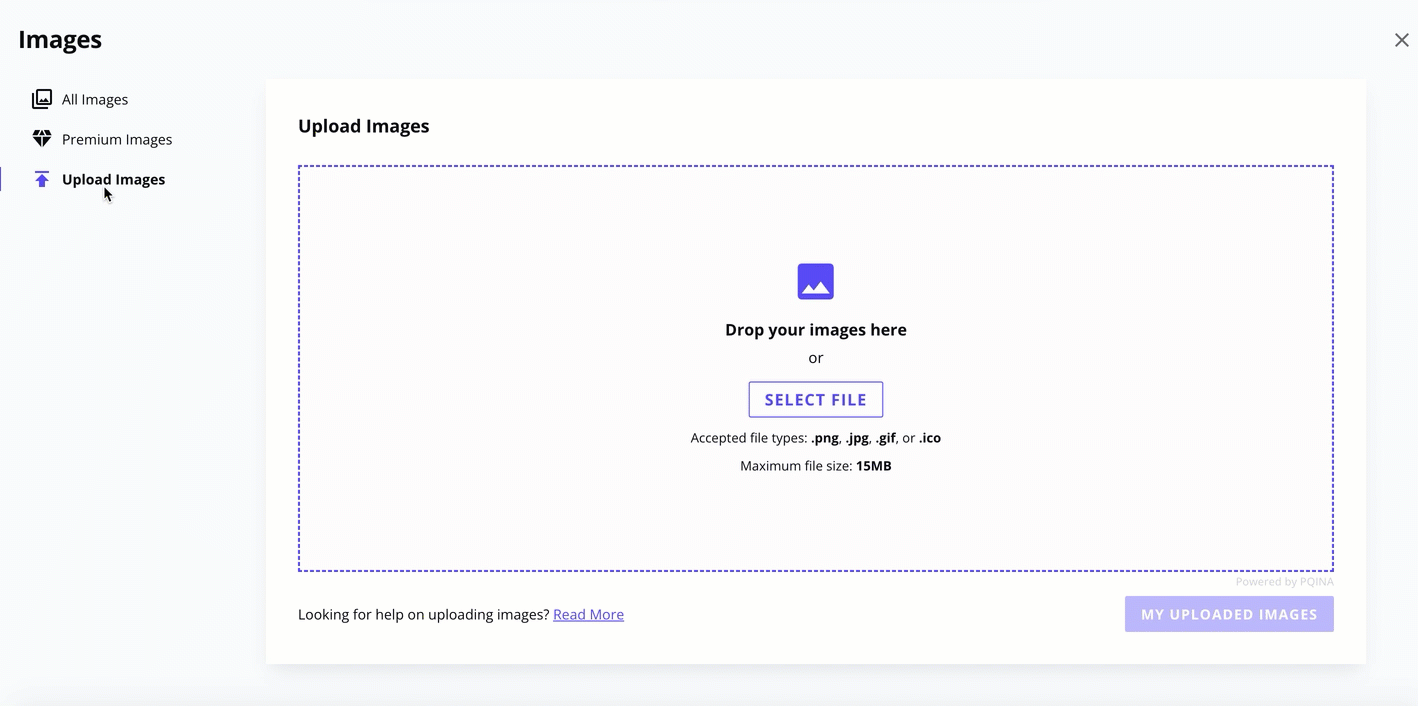Click the 'Drop your images here' text
Viewport: 1418px width, 706px height.
pos(816,330)
